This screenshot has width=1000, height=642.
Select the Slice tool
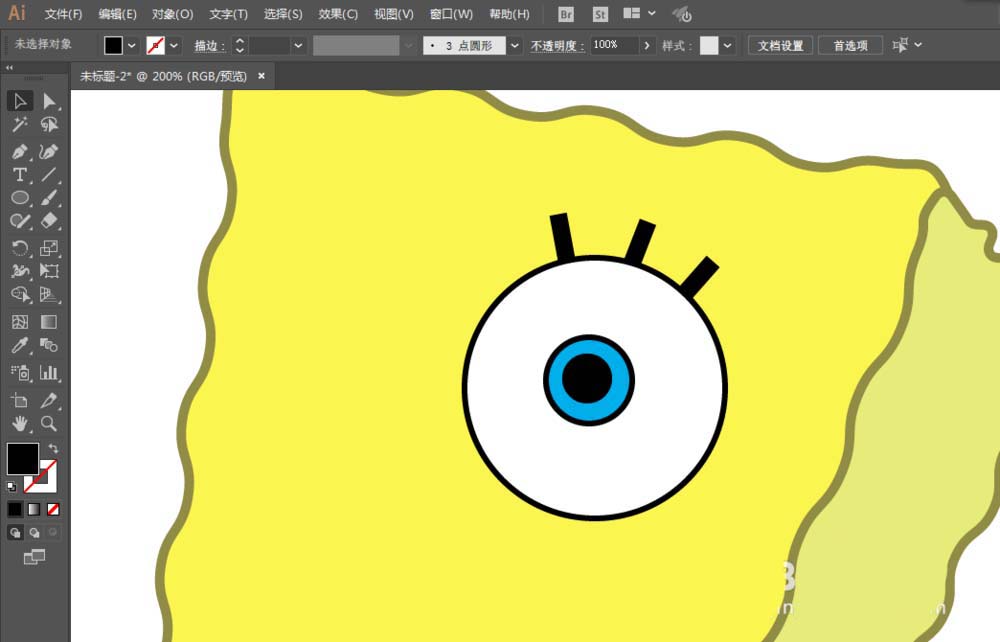pyautogui.click(x=49, y=400)
